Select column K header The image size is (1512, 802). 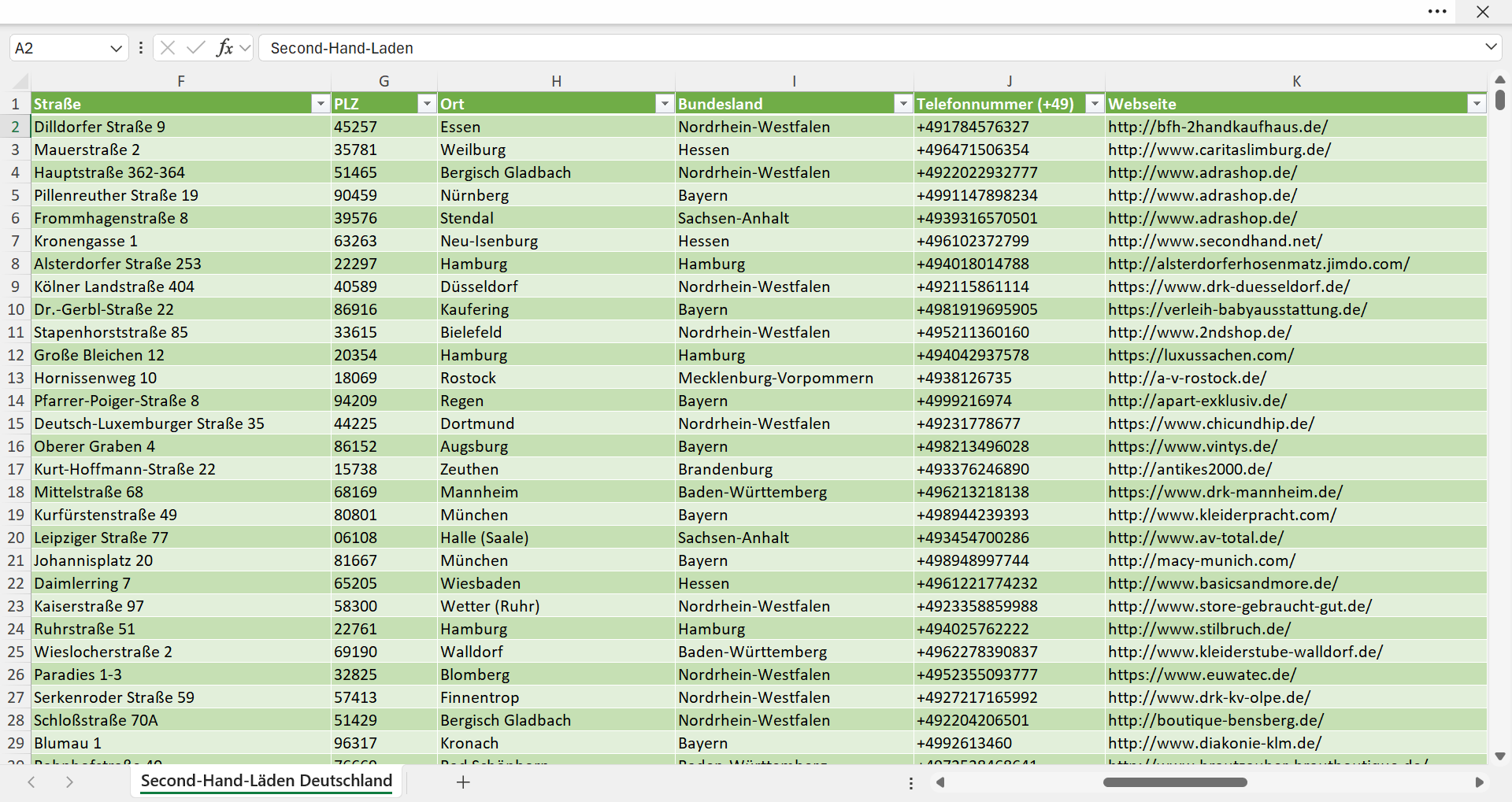click(1296, 81)
